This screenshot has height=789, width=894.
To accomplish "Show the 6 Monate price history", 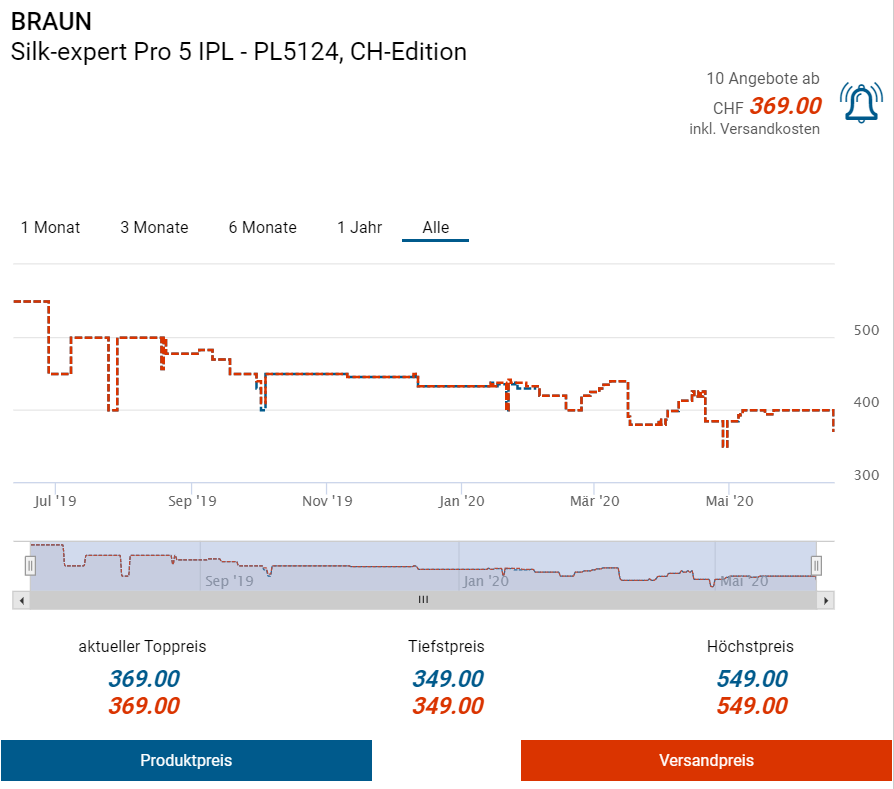I will pos(262,228).
